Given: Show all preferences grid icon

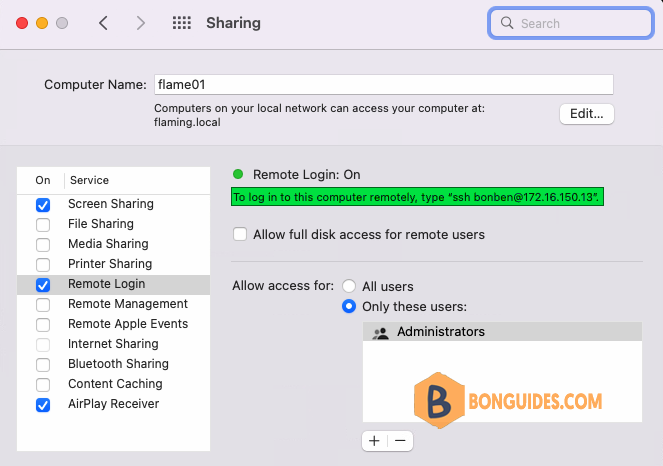Looking at the screenshot, I should coord(182,23).
